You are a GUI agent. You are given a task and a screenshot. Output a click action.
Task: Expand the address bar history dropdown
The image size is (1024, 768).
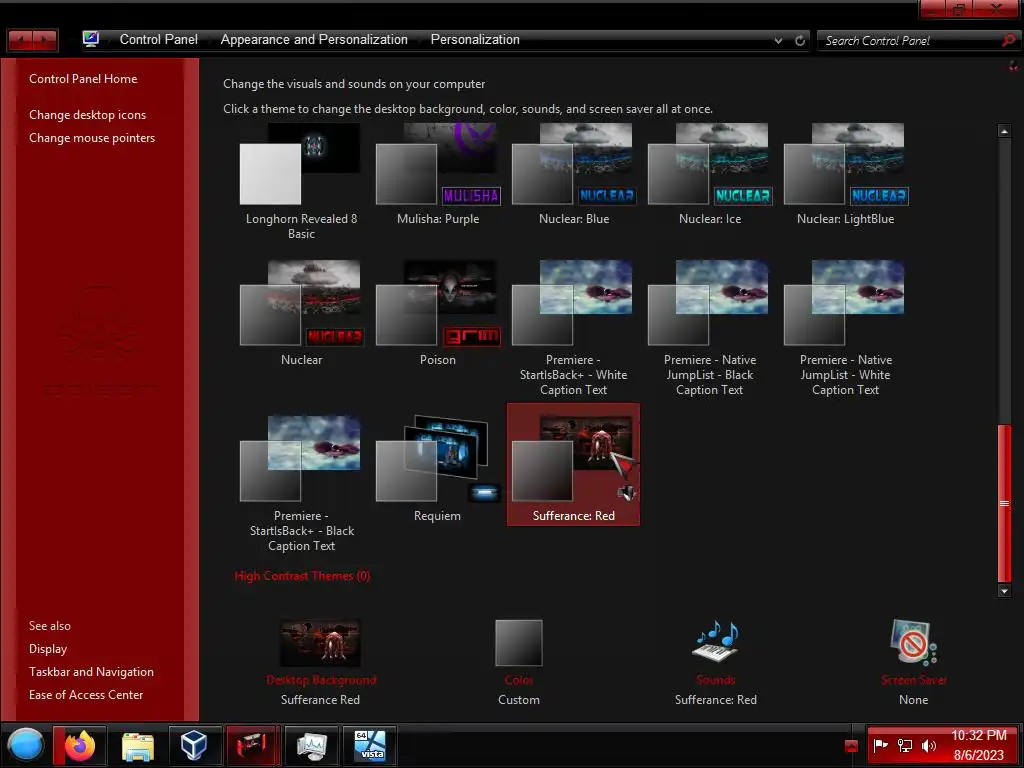[778, 40]
